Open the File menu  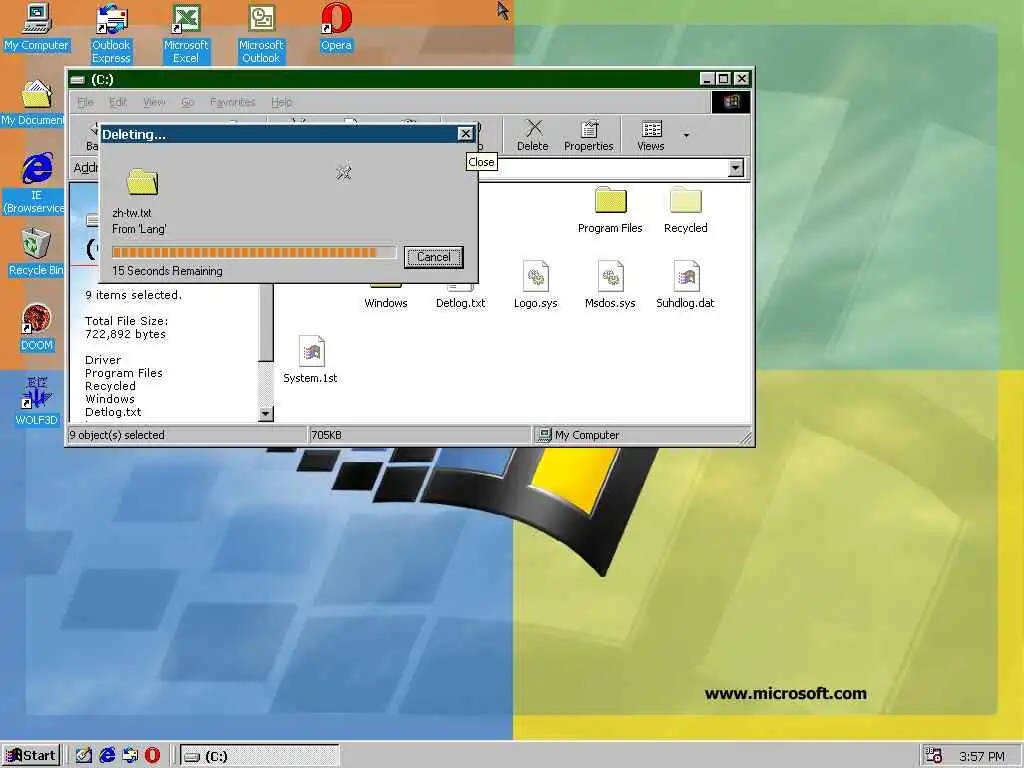click(x=85, y=102)
